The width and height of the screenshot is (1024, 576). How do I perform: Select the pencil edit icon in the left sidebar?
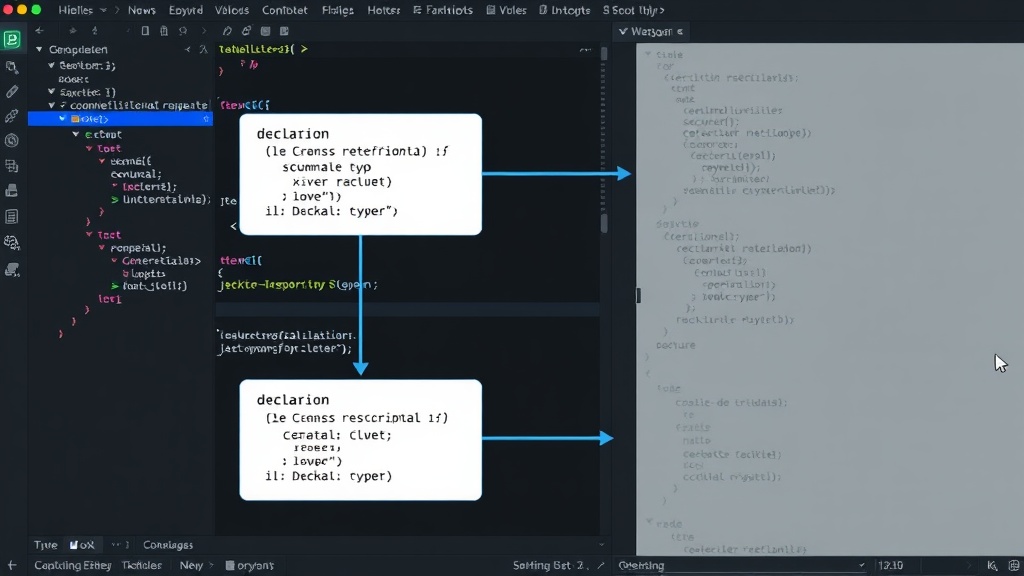pyautogui.click(x=12, y=91)
